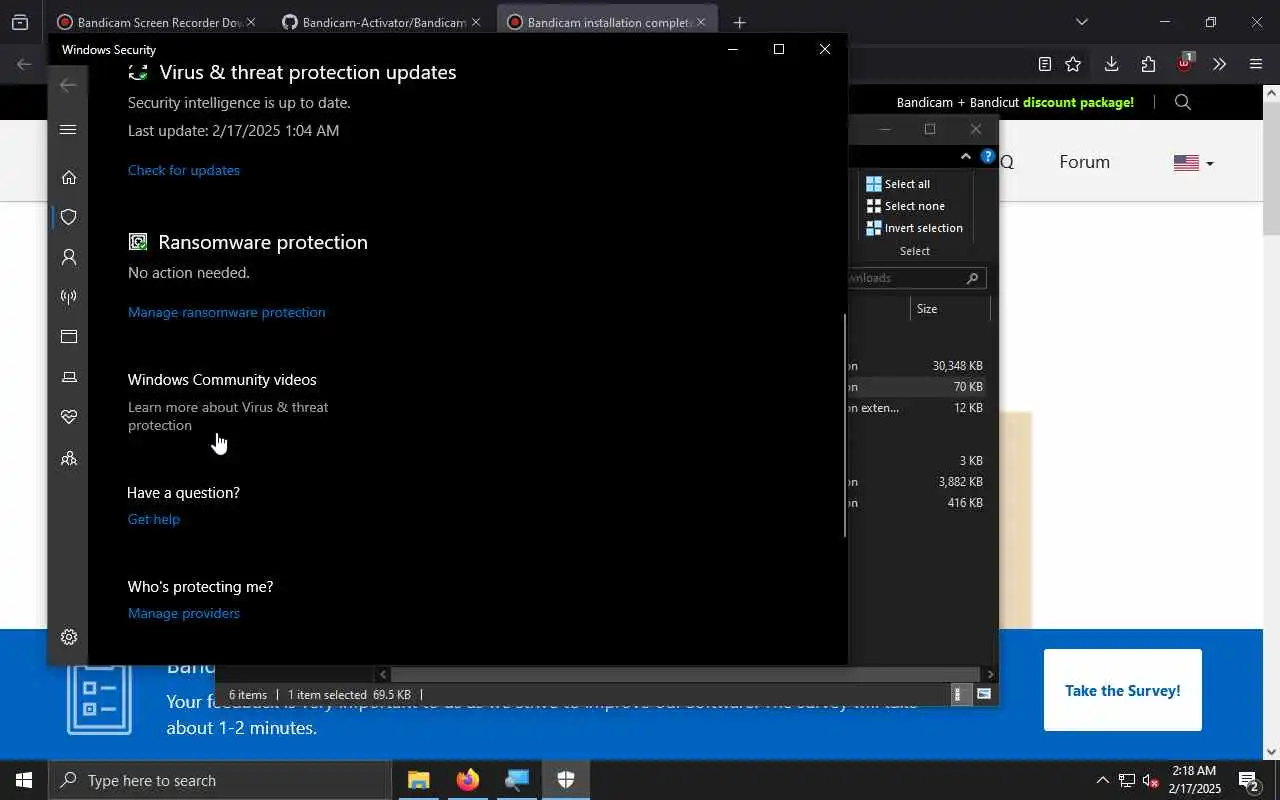Select the file sized 30,348 KB
The height and width of the screenshot is (800, 1280).
(x=915, y=366)
